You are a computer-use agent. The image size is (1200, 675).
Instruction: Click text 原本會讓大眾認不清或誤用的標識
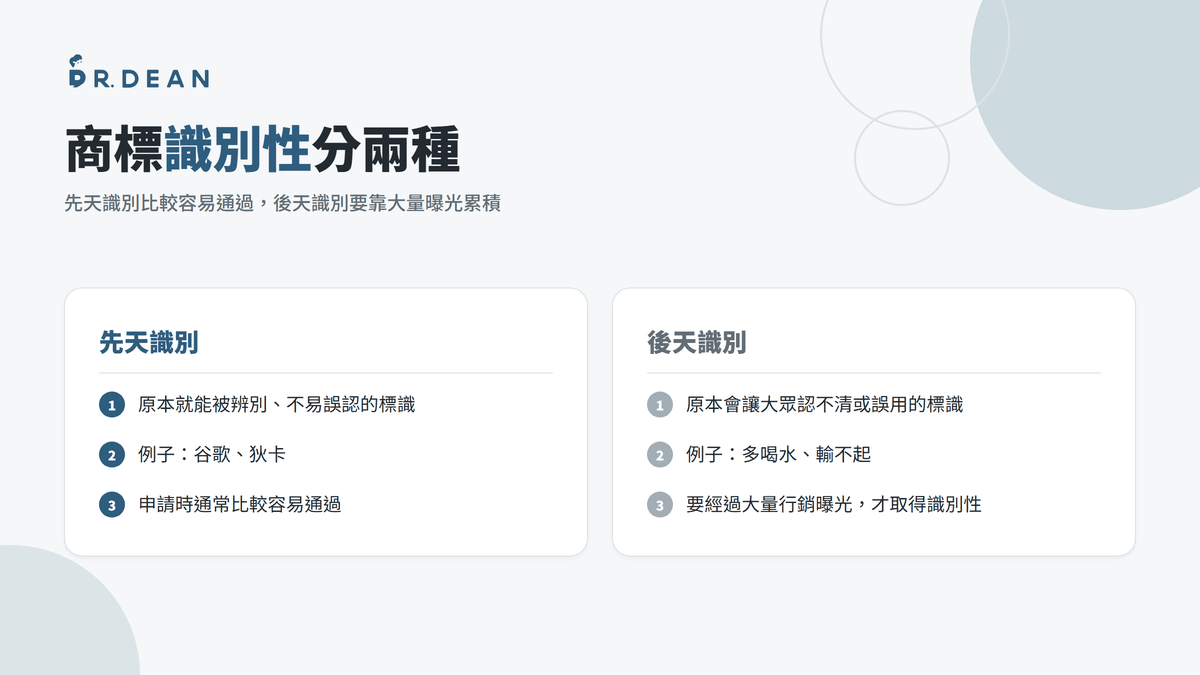pyautogui.click(x=824, y=405)
